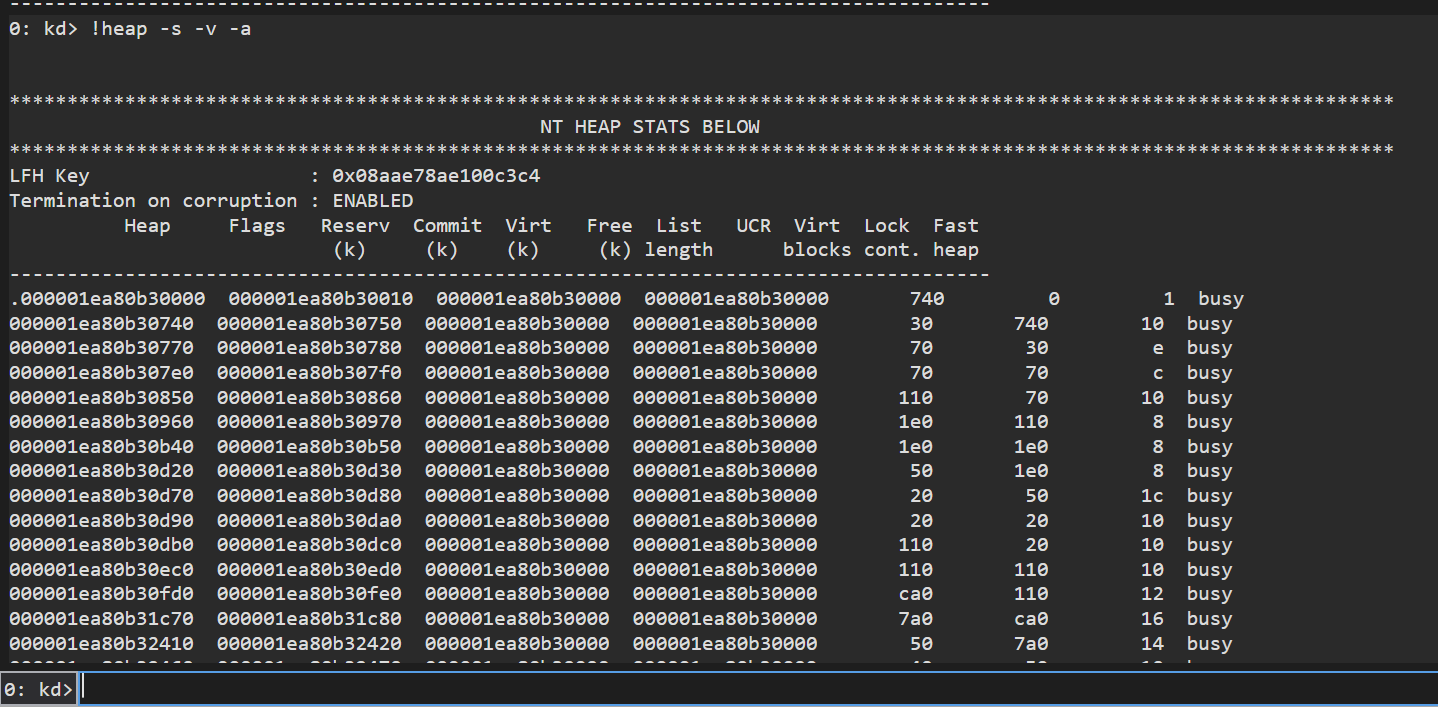Click the kd command input field
Image resolution: width=1438 pixels, height=707 pixels.
tap(750, 689)
